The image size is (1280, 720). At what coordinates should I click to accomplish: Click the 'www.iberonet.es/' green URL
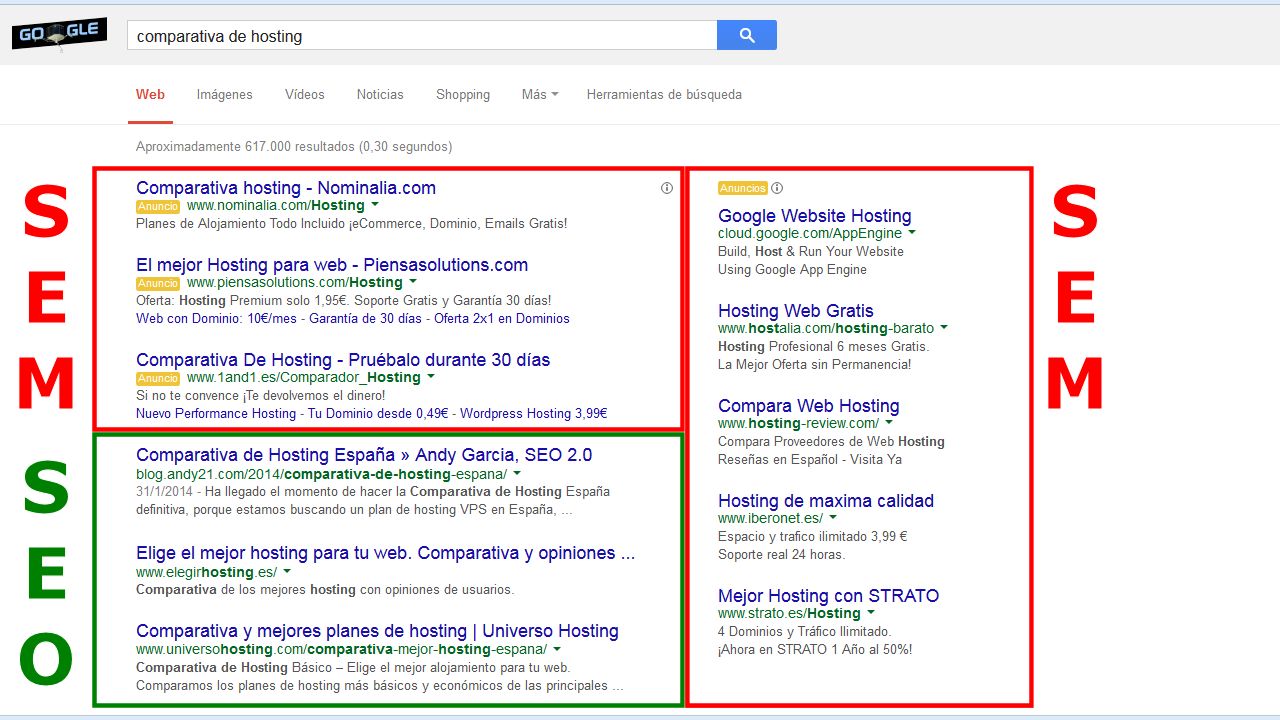pyautogui.click(x=770, y=518)
